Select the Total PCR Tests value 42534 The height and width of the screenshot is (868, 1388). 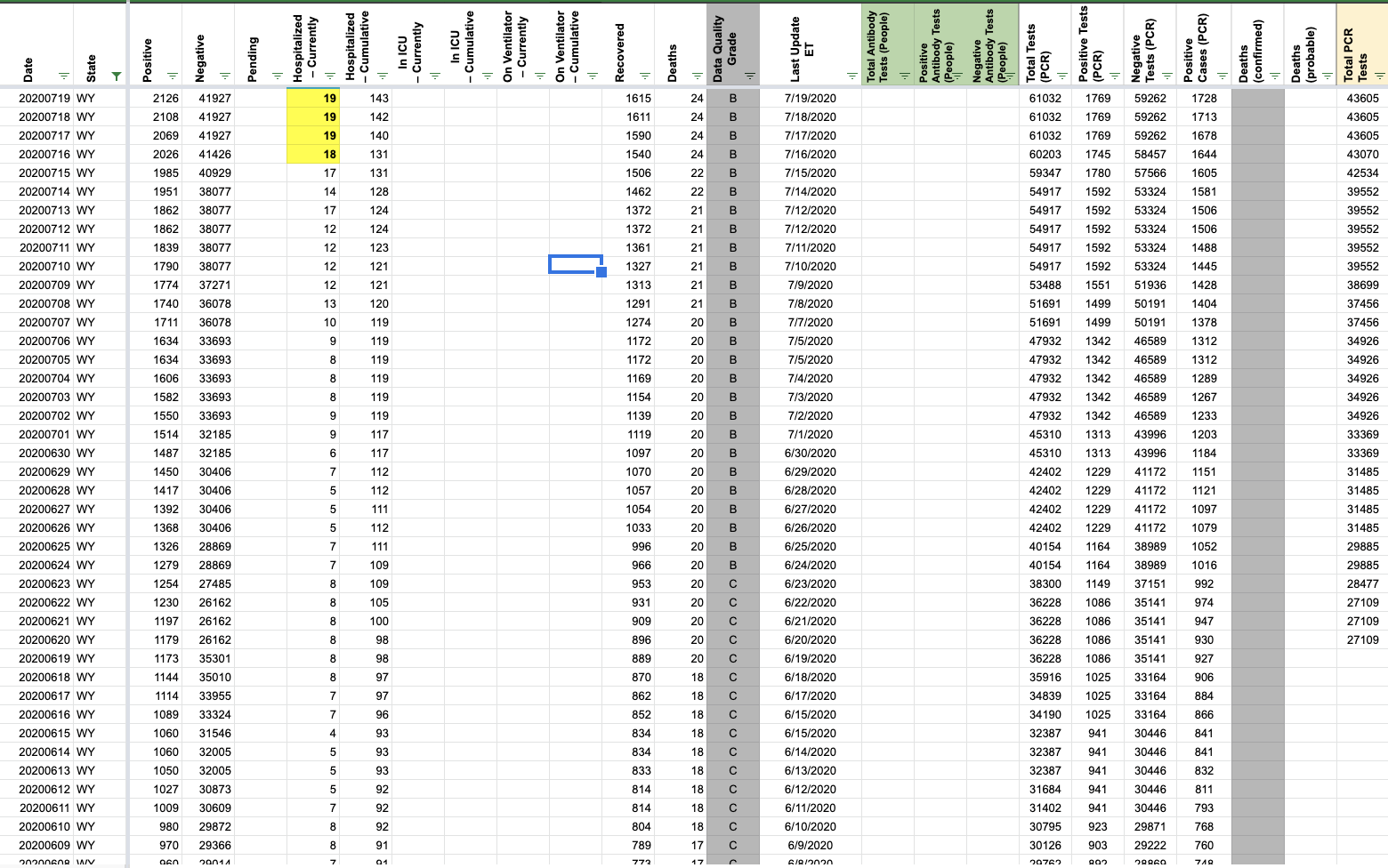pyautogui.click(x=1362, y=173)
